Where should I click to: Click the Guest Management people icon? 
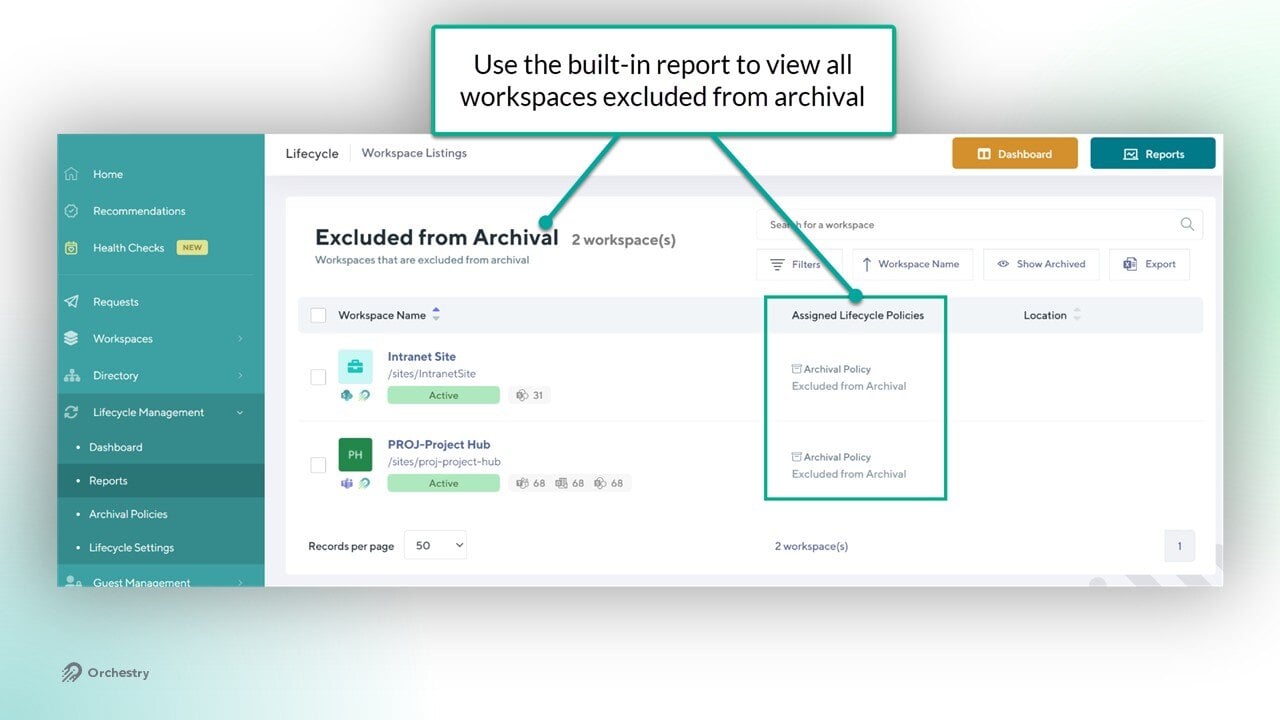71,582
